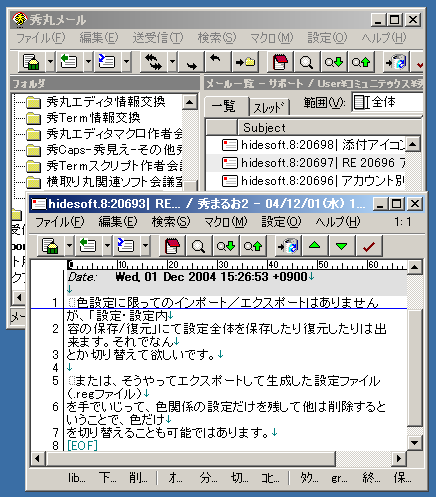Click find-next down arrow icon in message window

pyautogui.click(x=226, y=246)
